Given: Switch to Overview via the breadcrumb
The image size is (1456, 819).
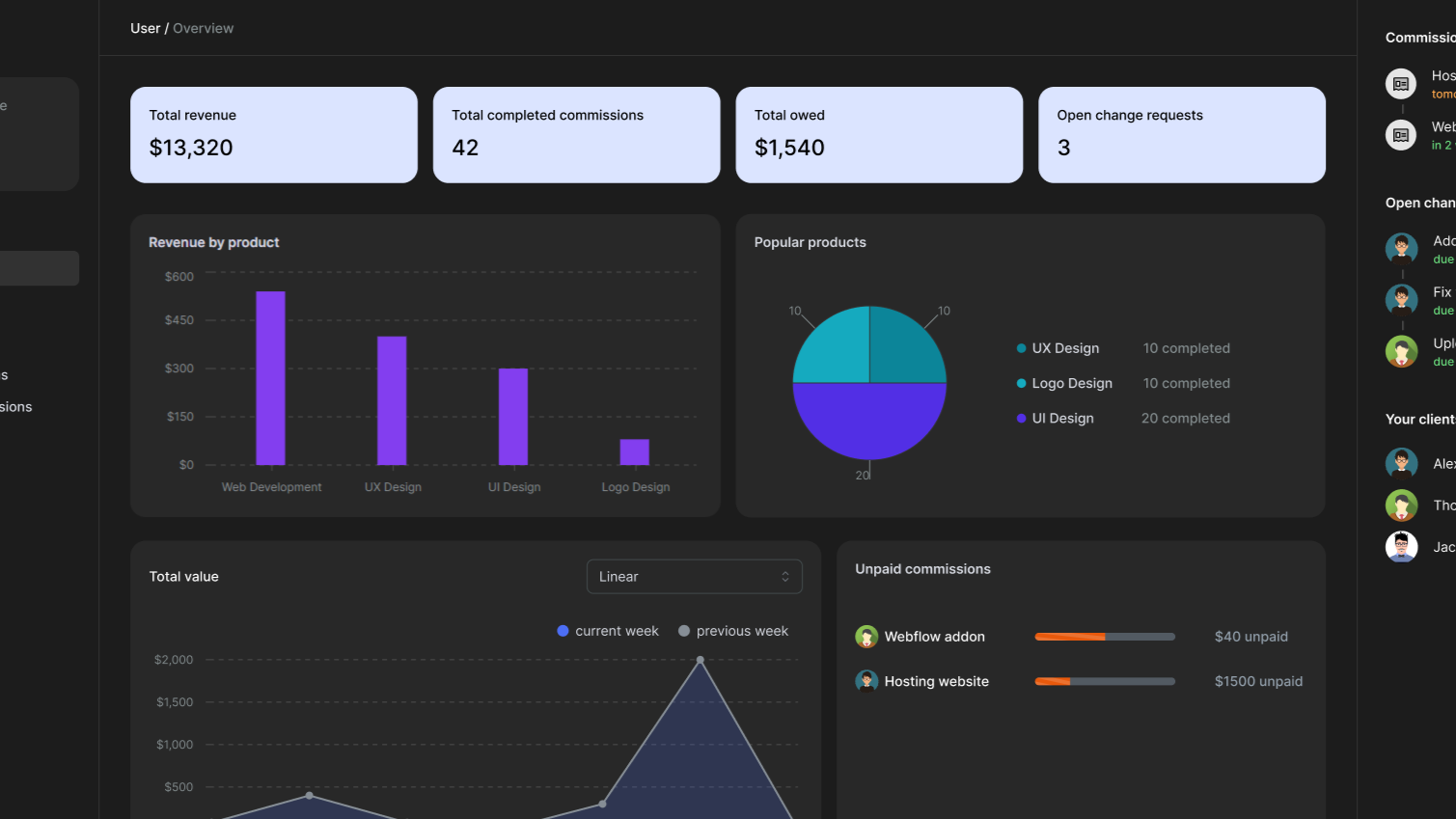Looking at the screenshot, I should (203, 28).
